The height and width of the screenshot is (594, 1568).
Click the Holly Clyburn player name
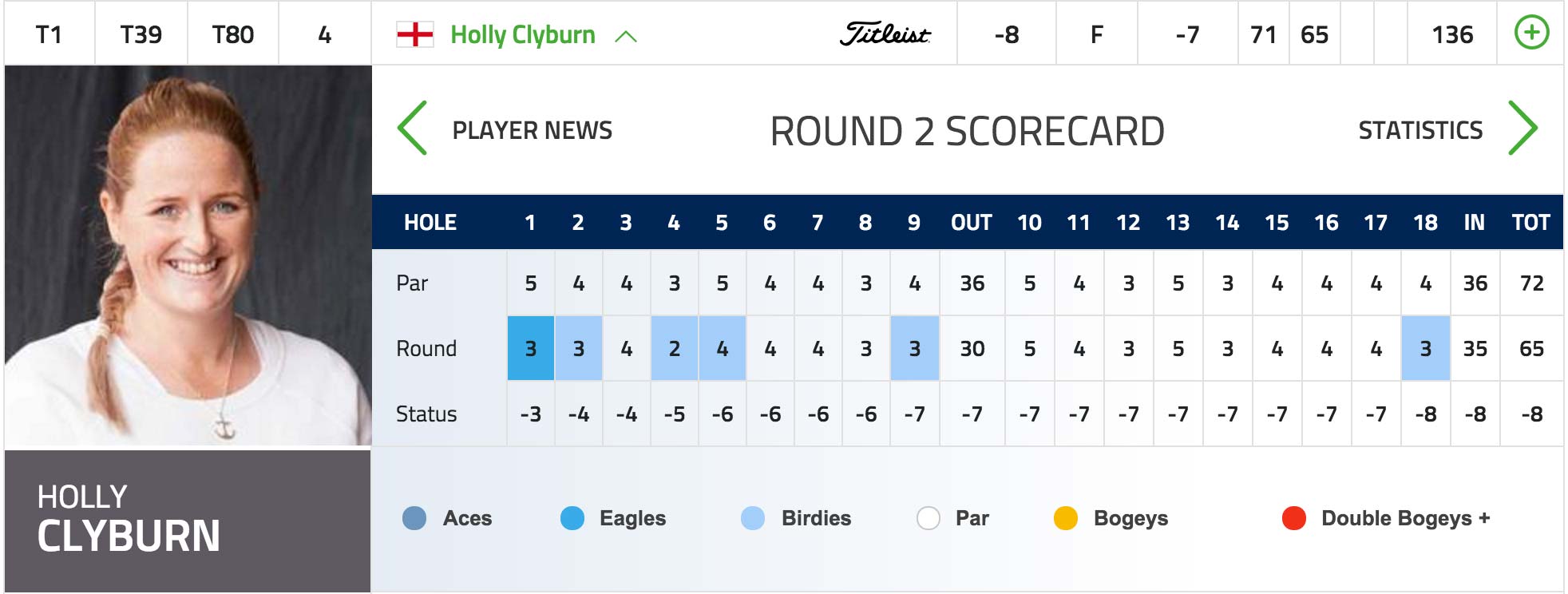coord(523,34)
